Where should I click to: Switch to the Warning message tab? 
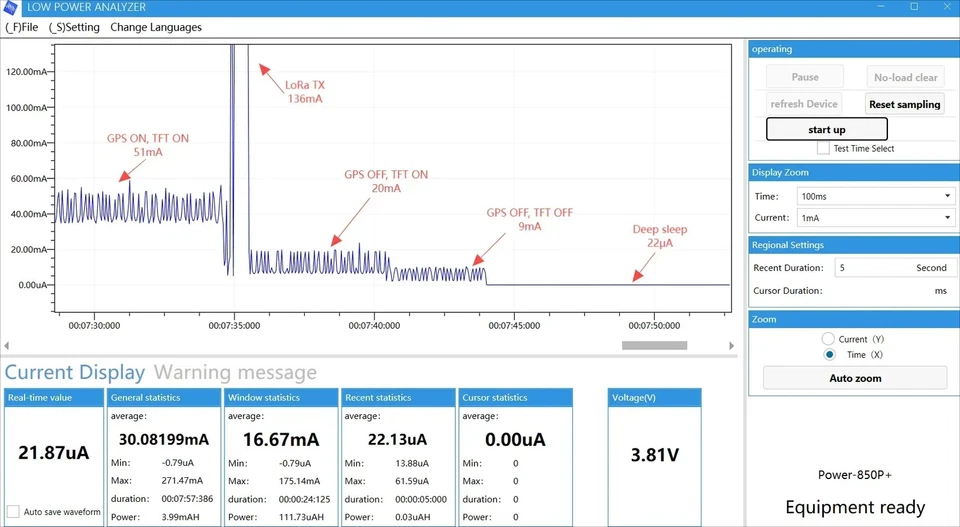point(235,372)
